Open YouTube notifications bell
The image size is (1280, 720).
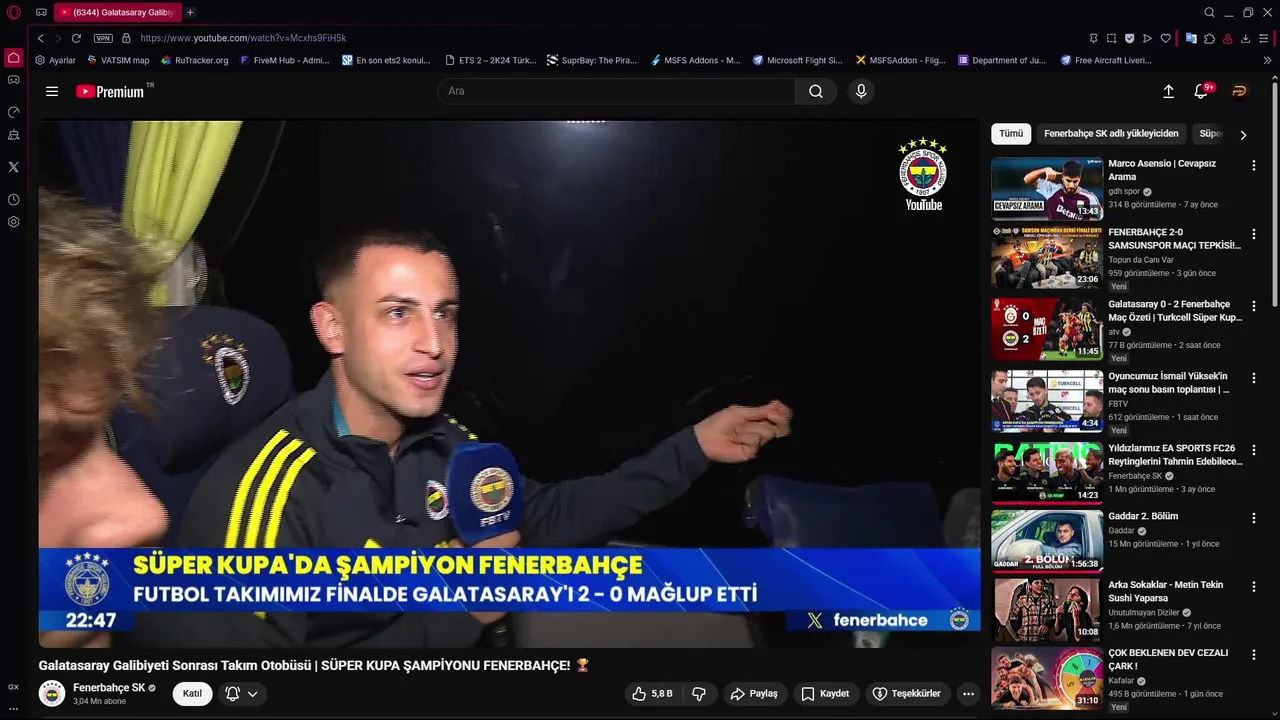click(x=1201, y=91)
